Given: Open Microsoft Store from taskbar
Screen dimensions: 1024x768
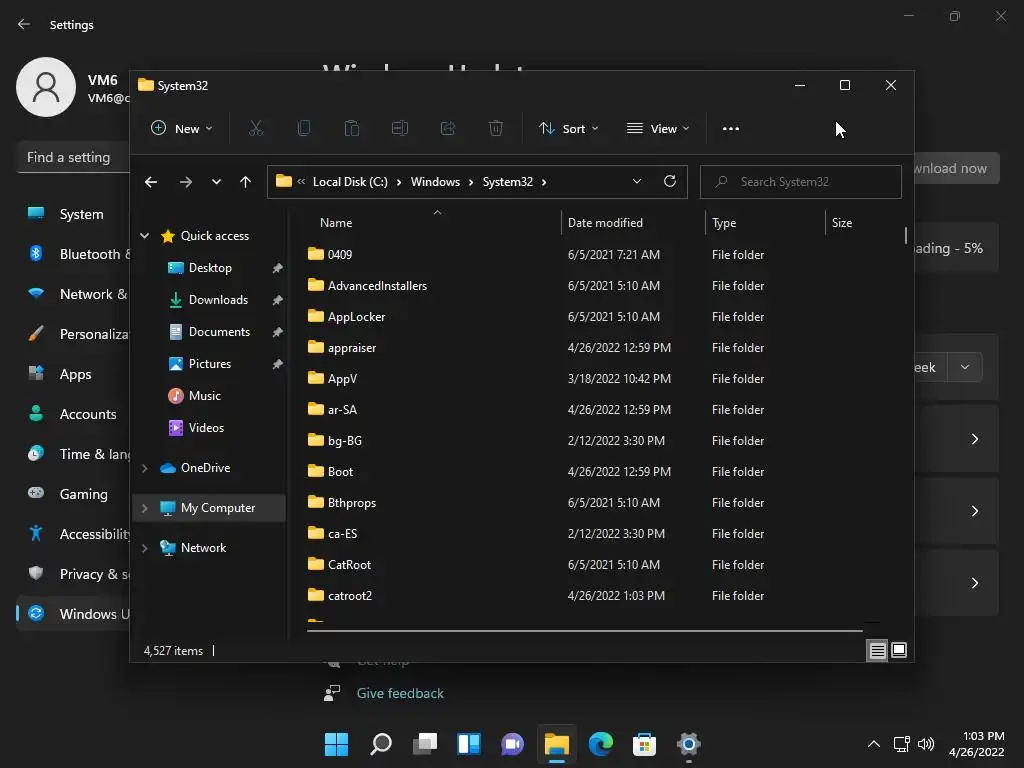Looking at the screenshot, I should [645, 744].
